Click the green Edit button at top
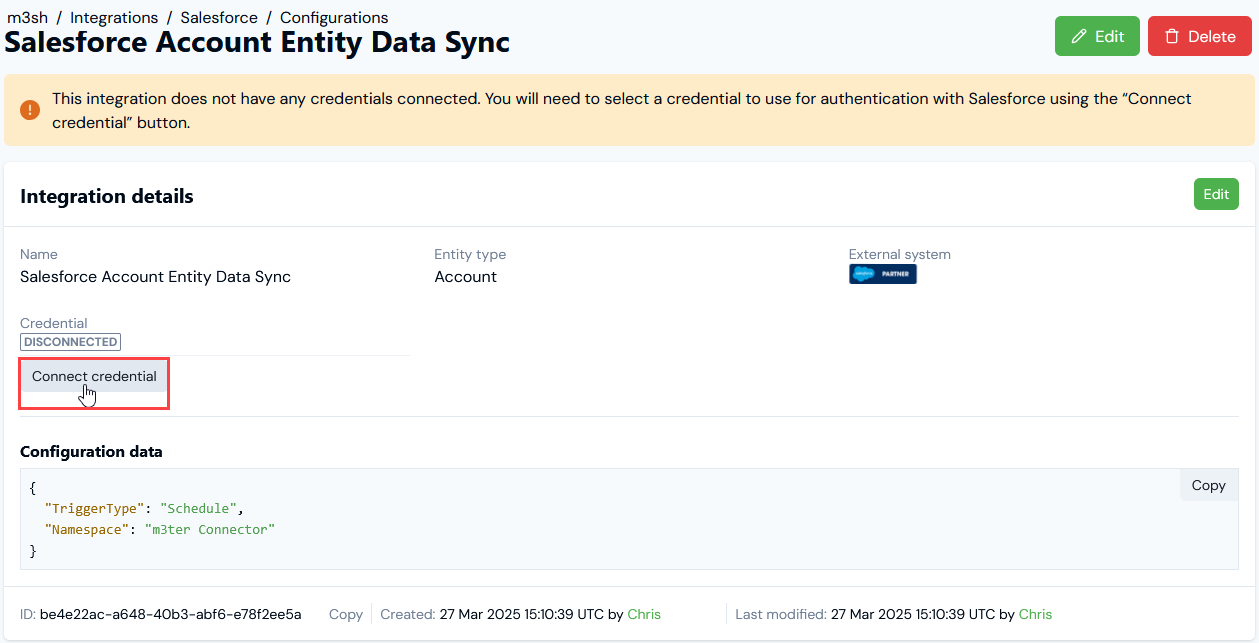1259x643 pixels. 1097,36
